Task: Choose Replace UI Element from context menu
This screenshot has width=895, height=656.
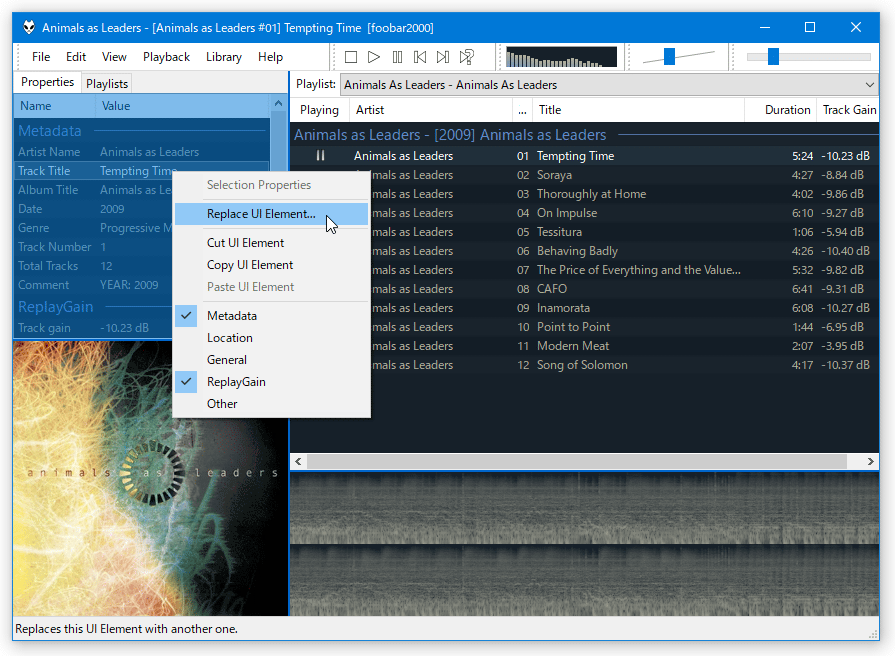Action: tap(272, 214)
